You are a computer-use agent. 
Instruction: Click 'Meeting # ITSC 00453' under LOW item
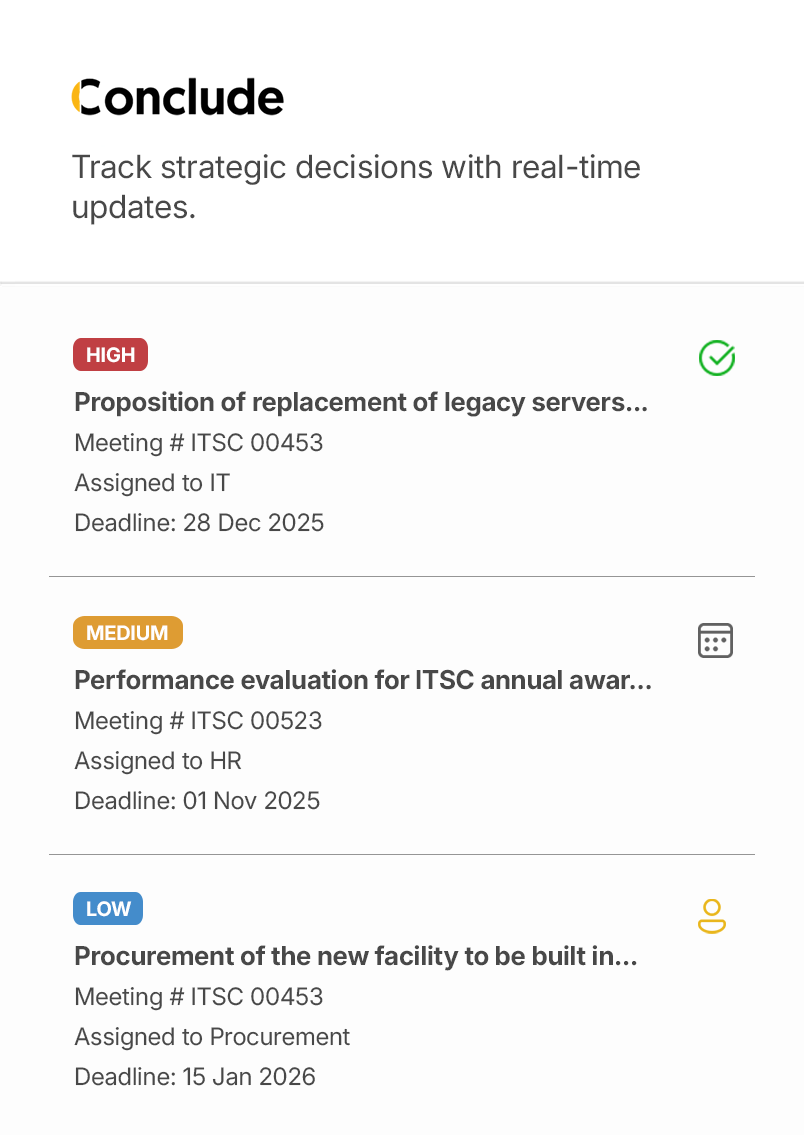pos(199,997)
